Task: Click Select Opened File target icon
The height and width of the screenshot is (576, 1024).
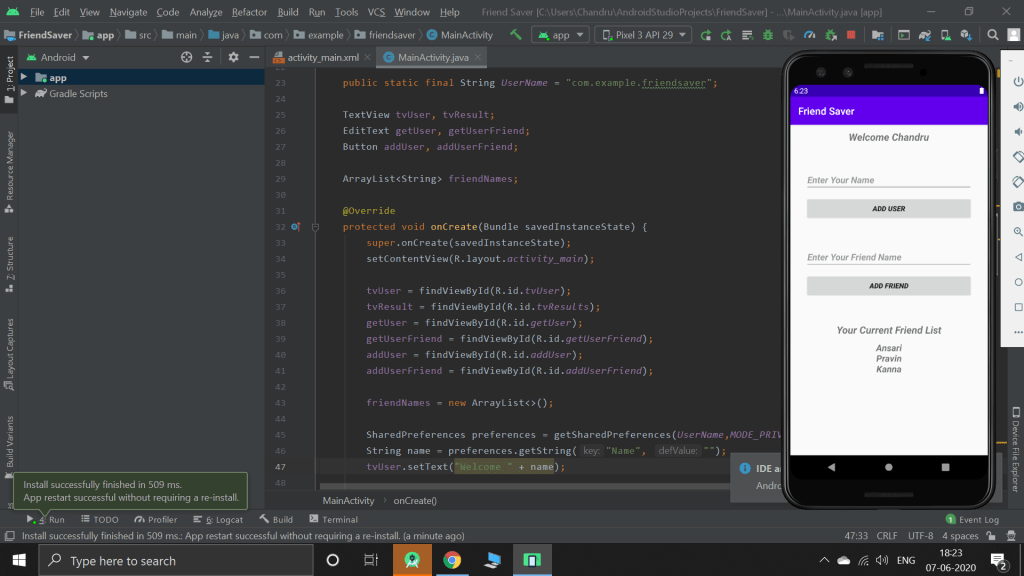Action: click(x=186, y=58)
